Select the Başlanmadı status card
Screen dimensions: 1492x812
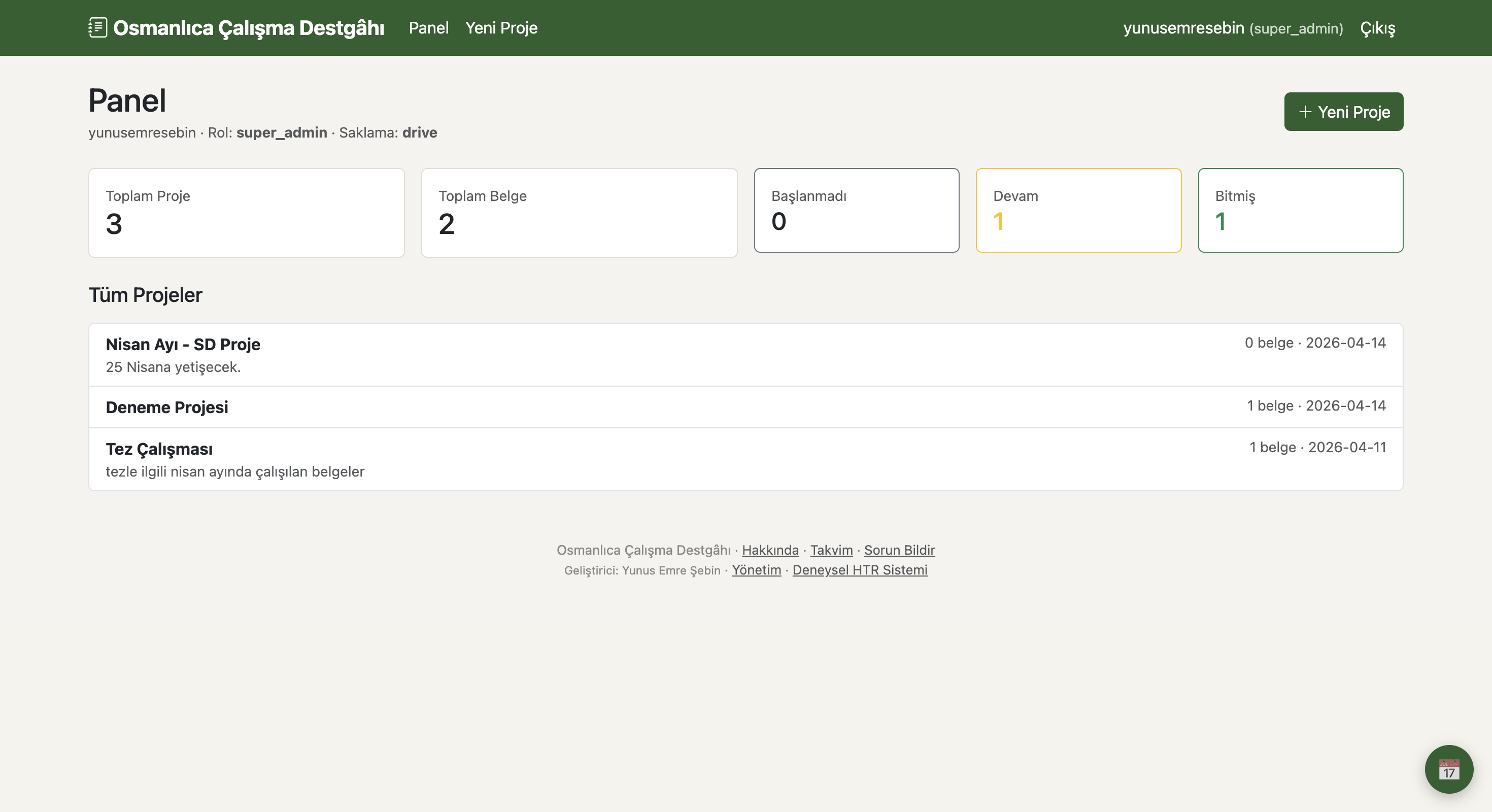[x=856, y=210]
